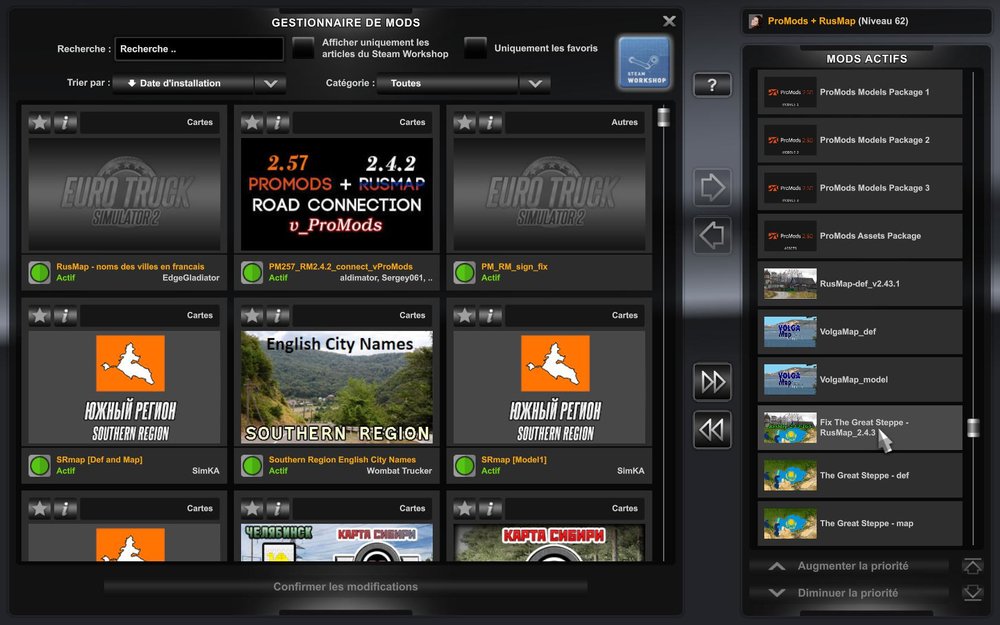Toggle green active button of PM257_RM2.4.2_connect_vProMods
The height and width of the screenshot is (625, 1000).
(x=252, y=272)
